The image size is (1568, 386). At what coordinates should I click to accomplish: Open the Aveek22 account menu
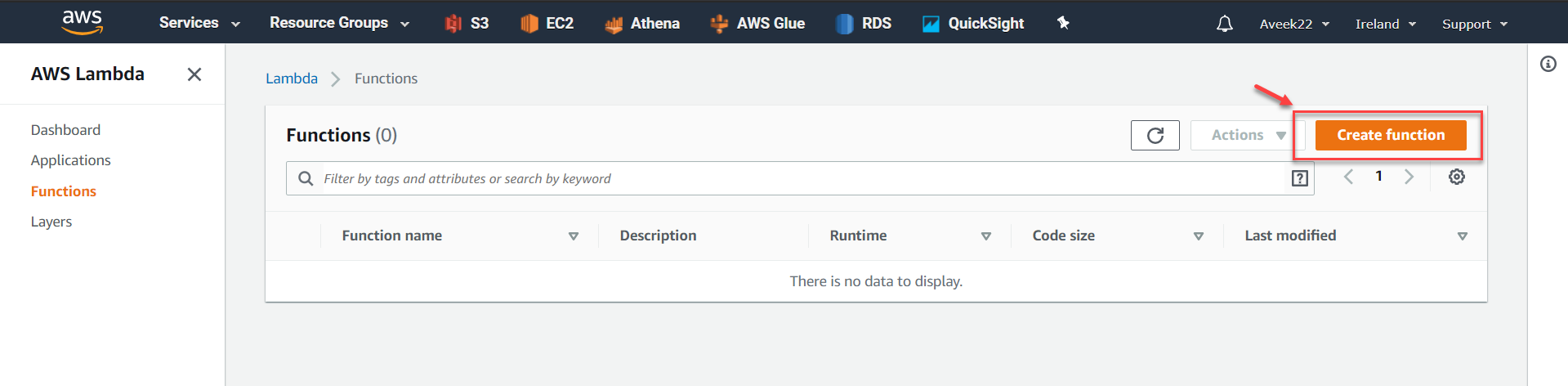coord(1294,25)
